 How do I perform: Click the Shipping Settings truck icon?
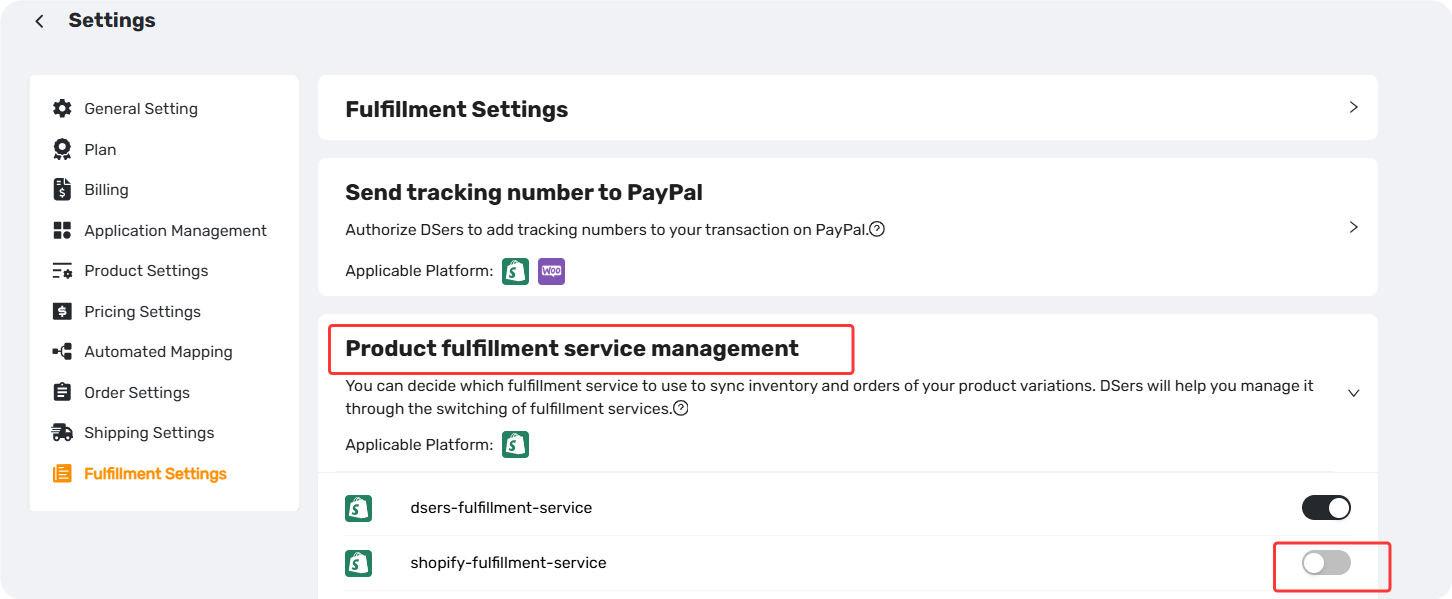(x=62, y=432)
